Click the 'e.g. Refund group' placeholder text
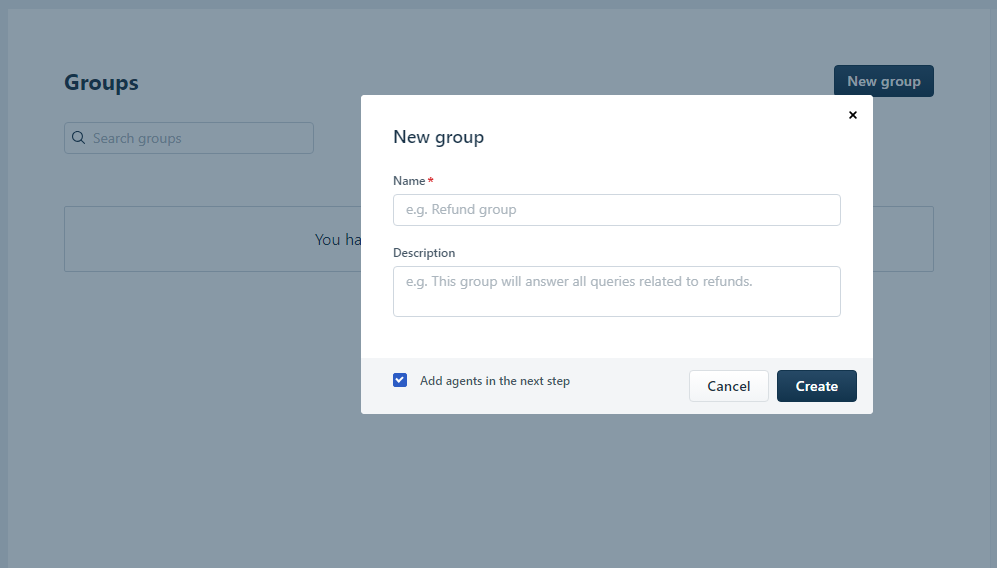Screen dimensions: 997x568 pyautogui.click(x=461, y=210)
